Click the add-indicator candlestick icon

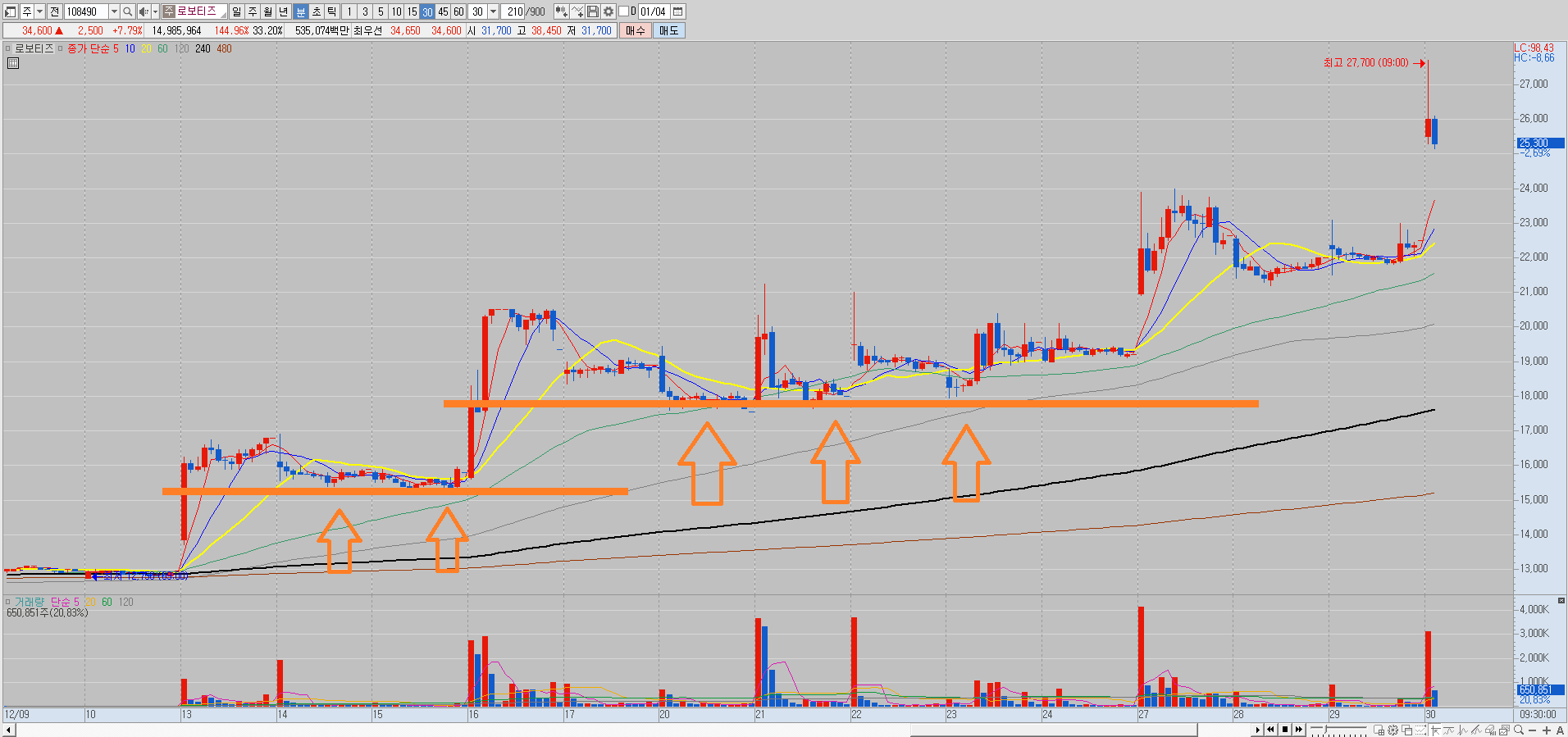[561, 11]
